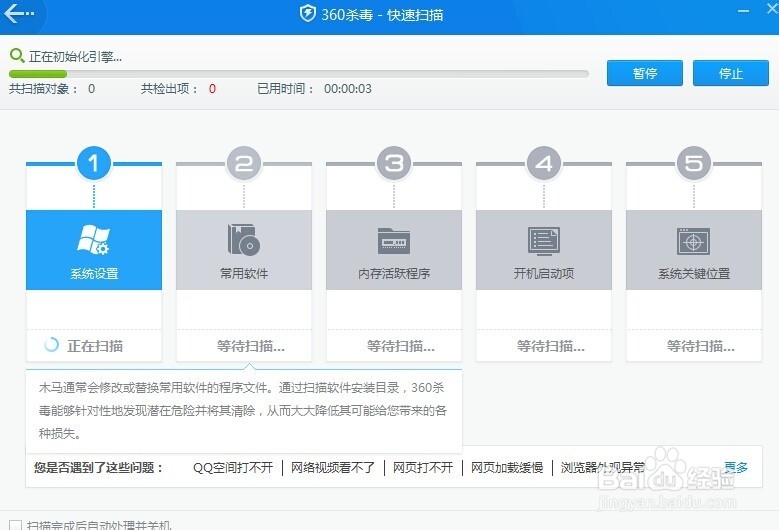779x530 pixels.
Task: Open the 网页加载缓慢 problem link
Action: [x=507, y=467]
